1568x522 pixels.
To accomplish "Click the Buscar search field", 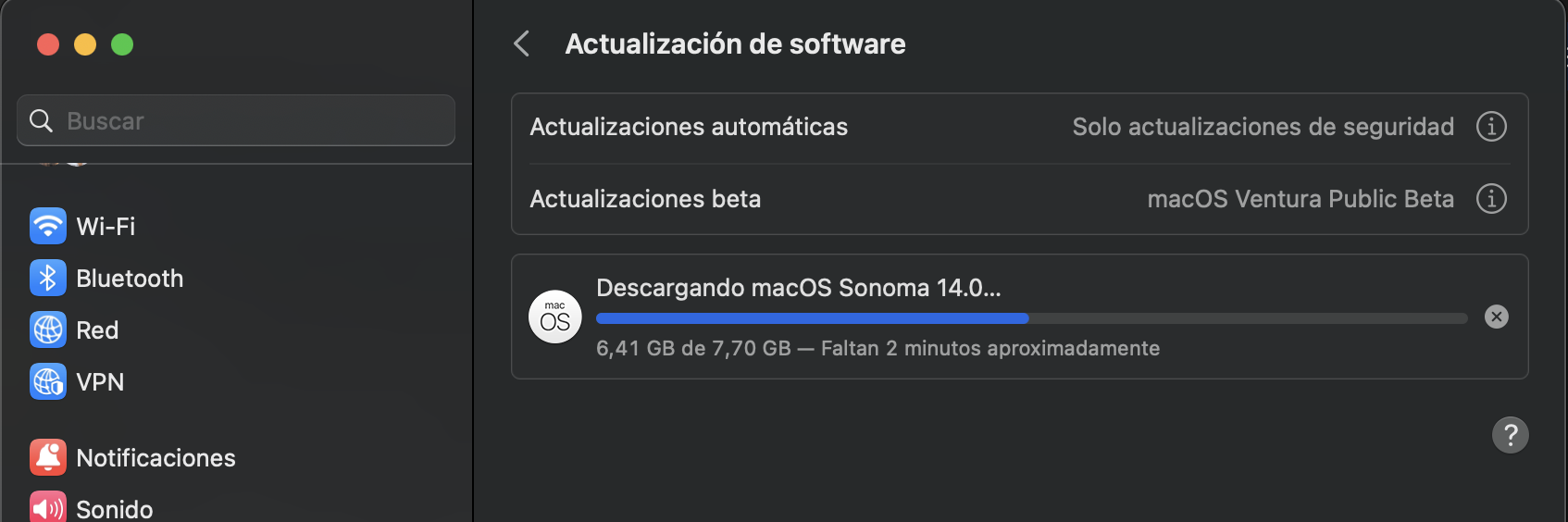I will (236, 120).
